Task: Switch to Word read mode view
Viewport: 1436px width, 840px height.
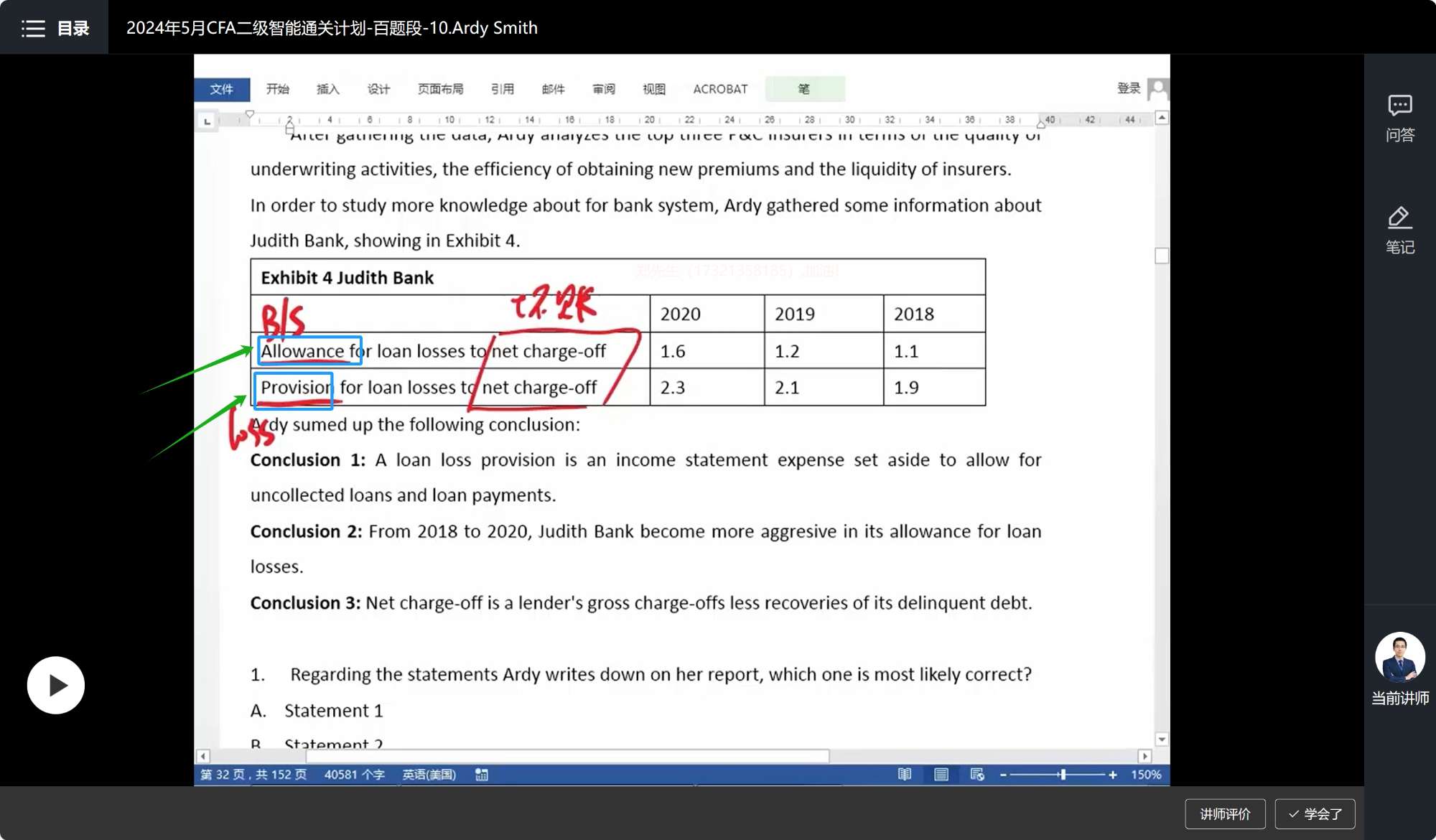Action: [905, 775]
